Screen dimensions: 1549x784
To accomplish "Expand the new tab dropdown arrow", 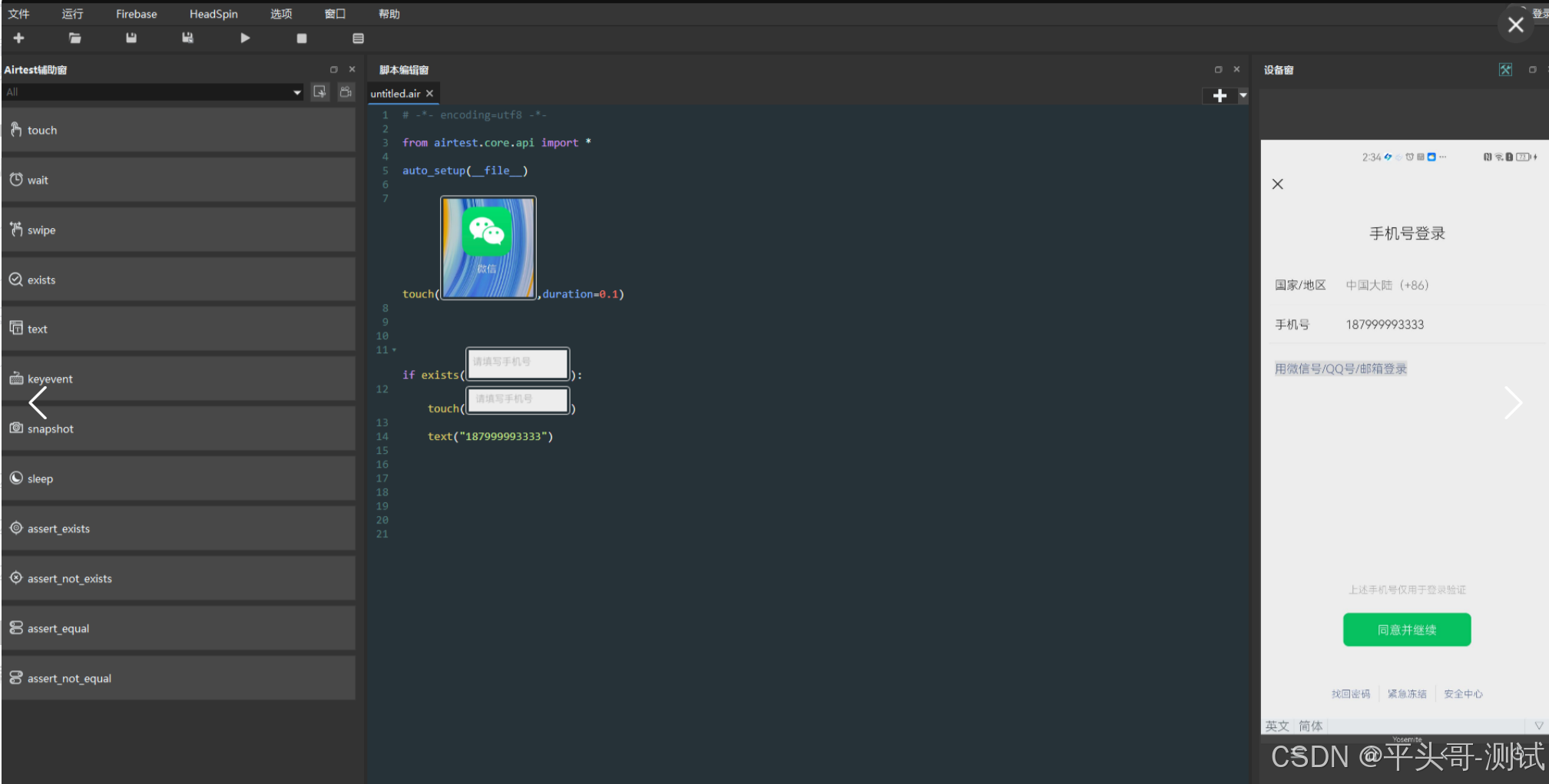I will (x=1243, y=96).
